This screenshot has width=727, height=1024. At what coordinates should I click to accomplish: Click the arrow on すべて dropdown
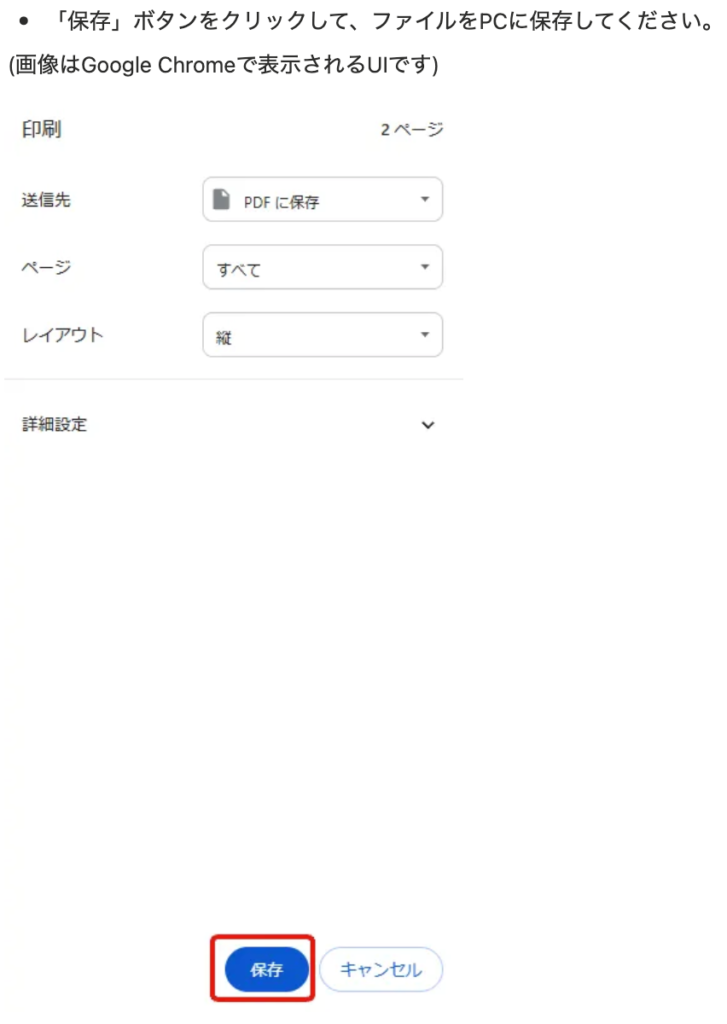tap(425, 267)
